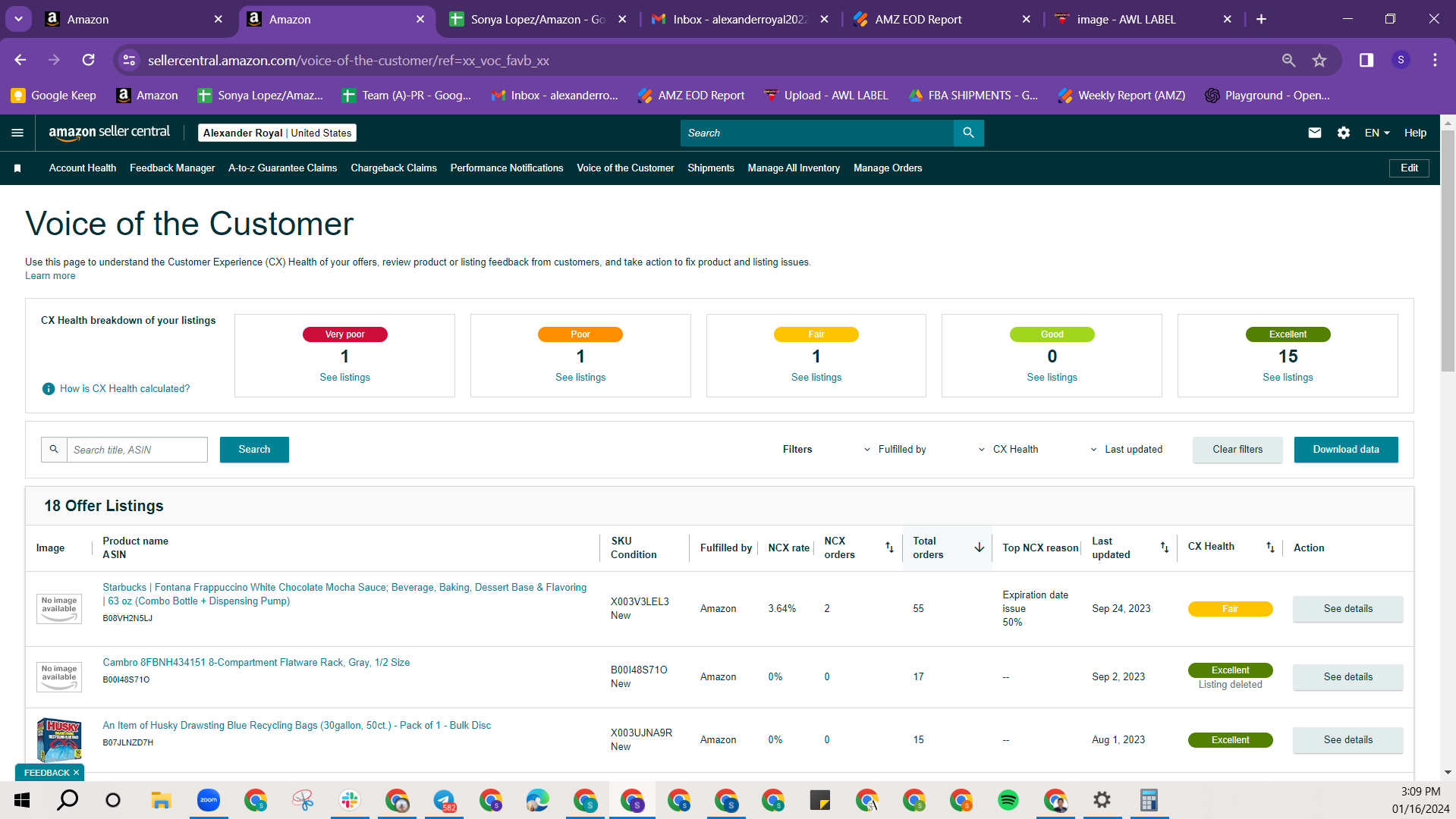
Task: Click the magnifier button beside the Search bar
Action: (x=969, y=133)
